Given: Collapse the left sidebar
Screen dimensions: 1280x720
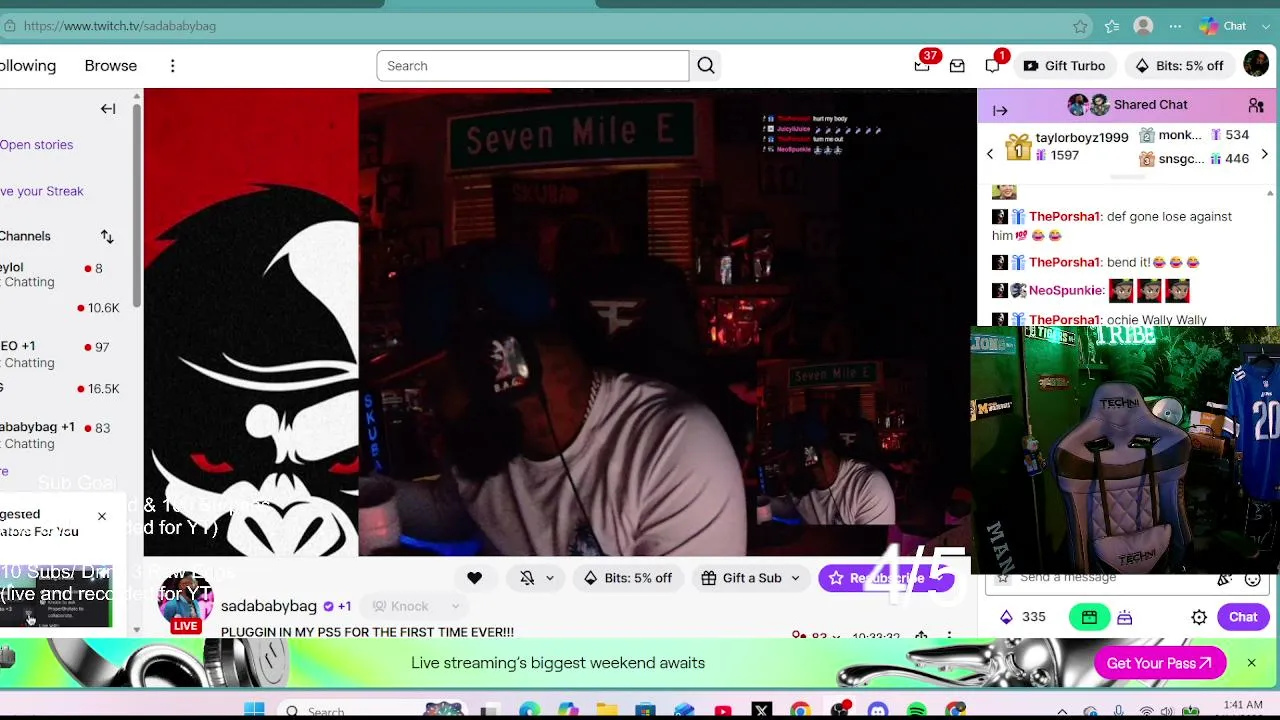Looking at the screenshot, I should tap(108, 109).
